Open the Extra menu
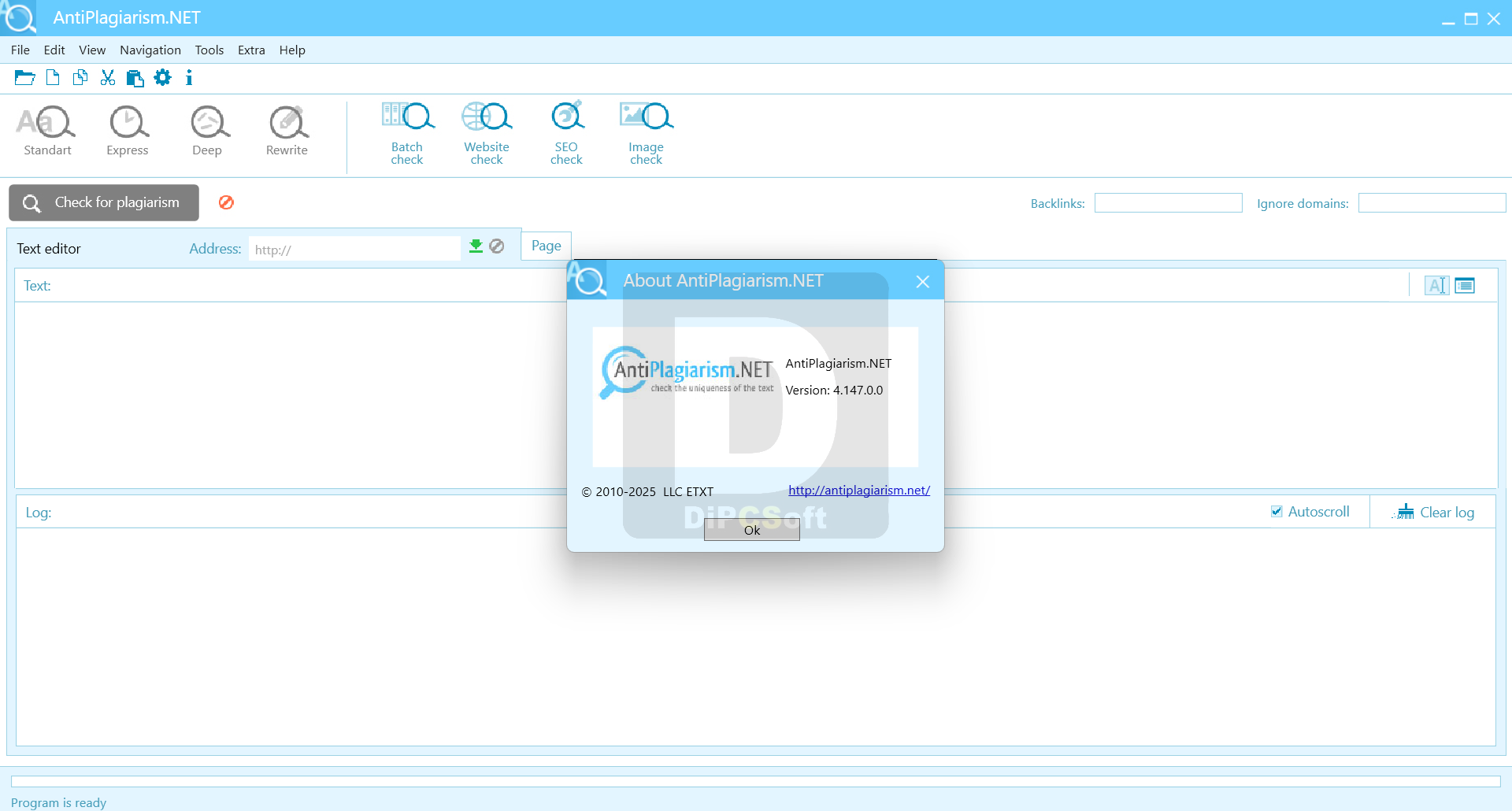The image size is (1512, 811). pos(251,50)
